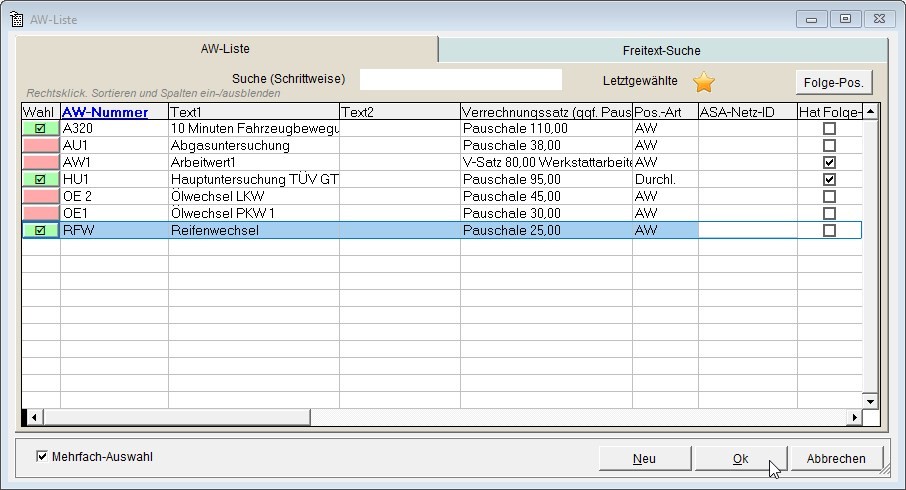Toggle Hat Folge checkbox in AW1 row
The width and height of the screenshot is (906, 490).
(829, 162)
